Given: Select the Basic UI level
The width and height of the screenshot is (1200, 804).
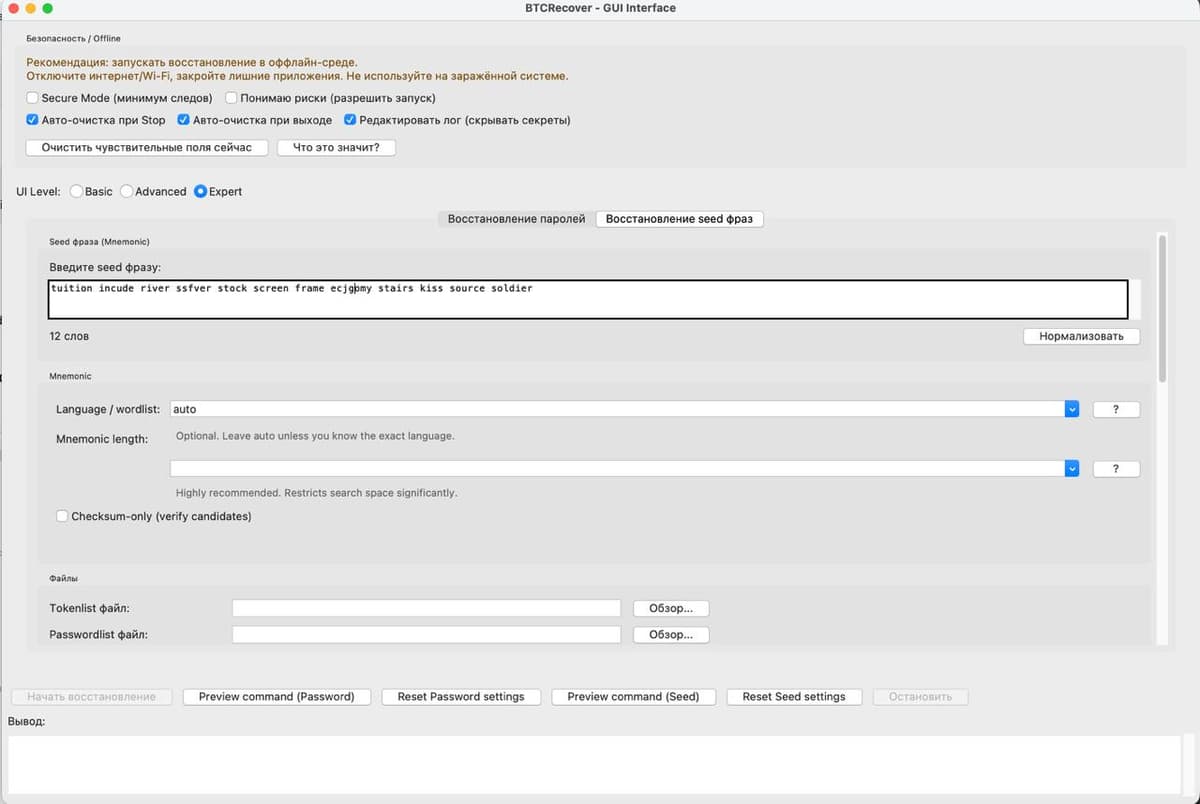Looking at the screenshot, I should point(77,191).
